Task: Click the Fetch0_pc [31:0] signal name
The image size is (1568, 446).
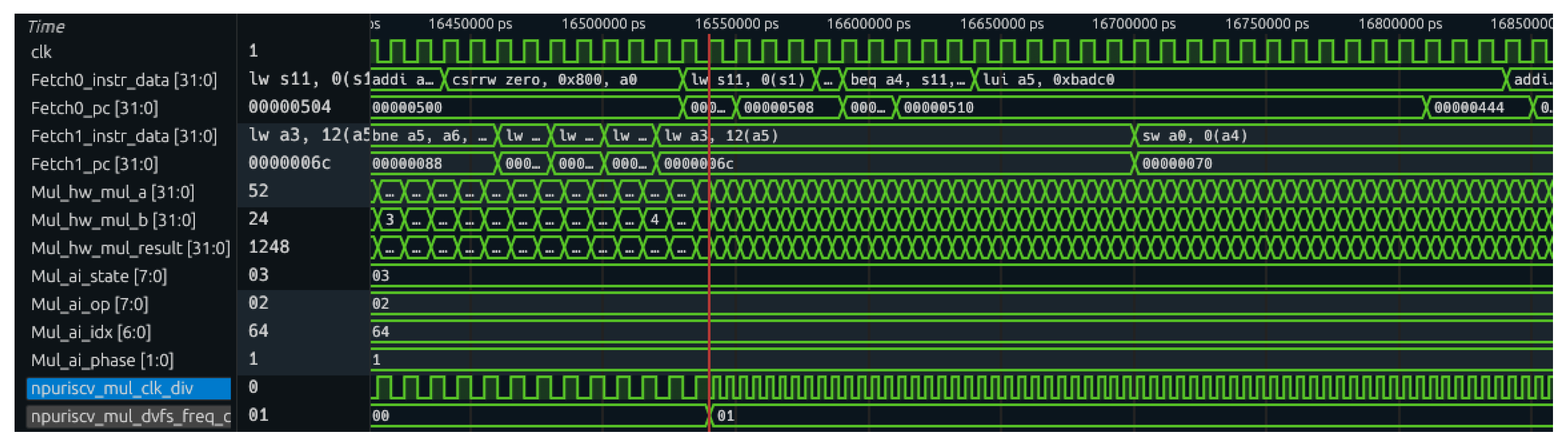Action: point(94,109)
